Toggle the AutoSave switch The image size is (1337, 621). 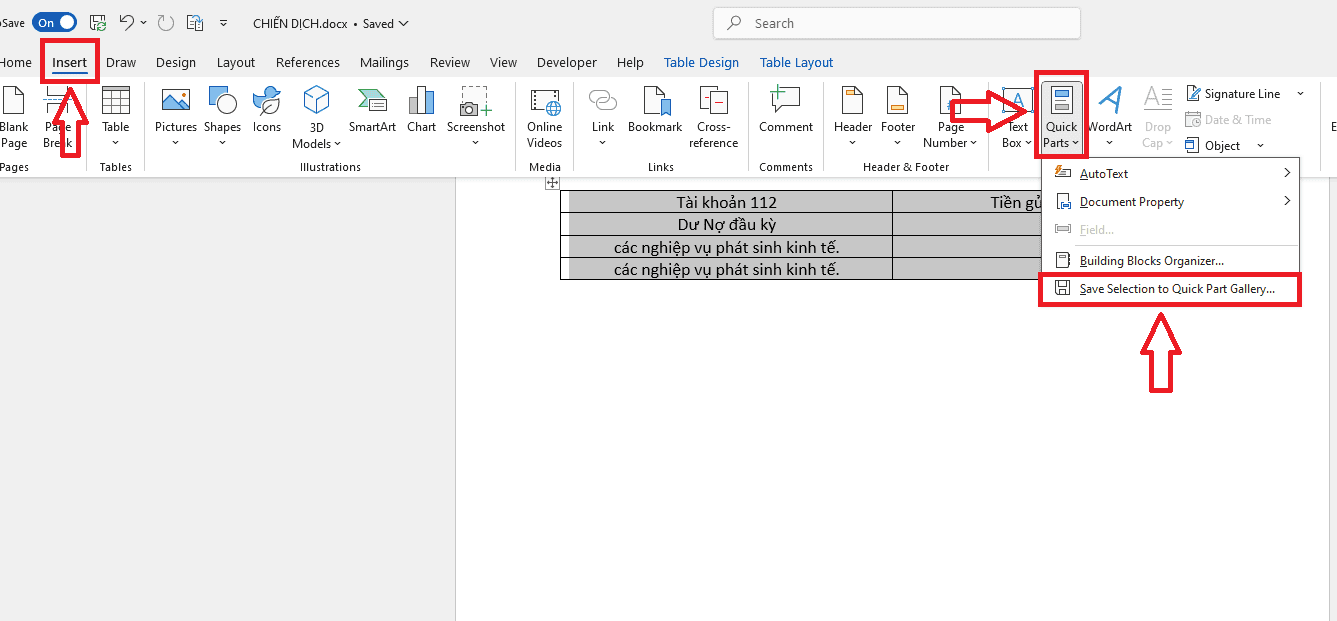[54, 22]
